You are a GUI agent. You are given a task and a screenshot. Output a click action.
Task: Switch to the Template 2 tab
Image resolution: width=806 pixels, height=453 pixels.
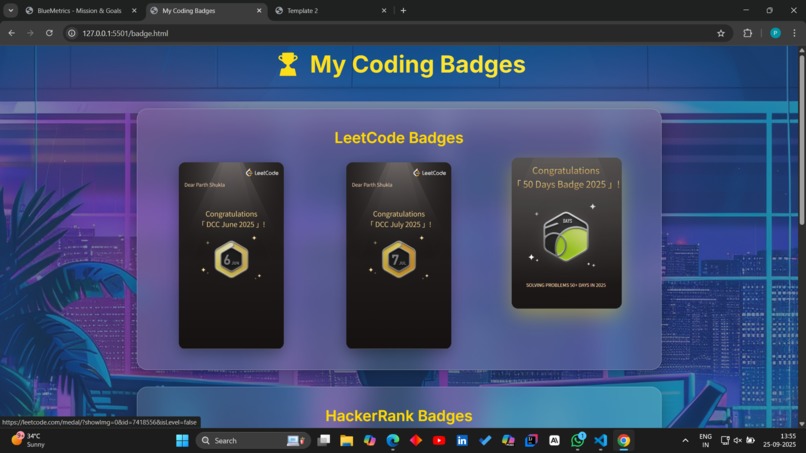[x=329, y=10]
